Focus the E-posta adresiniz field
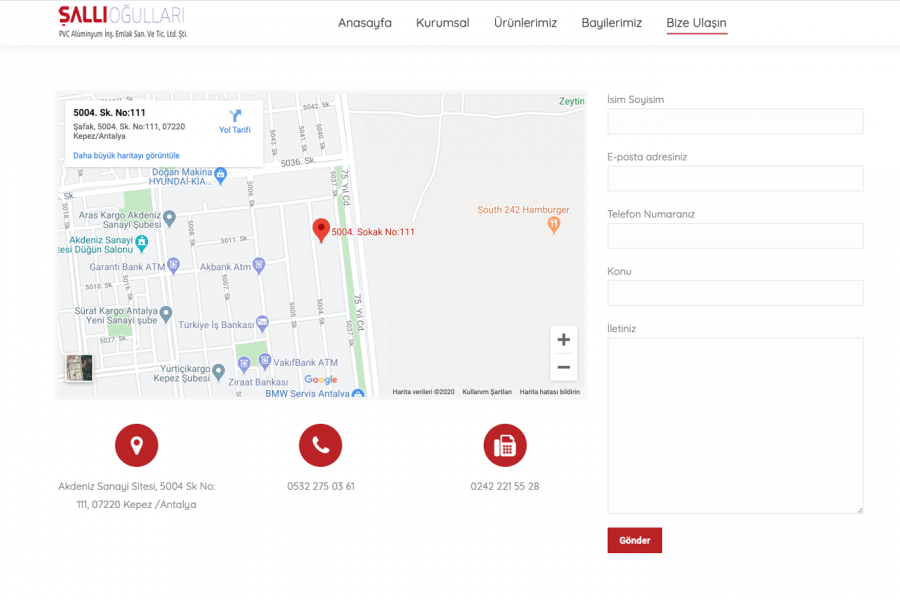 pos(735,178)
